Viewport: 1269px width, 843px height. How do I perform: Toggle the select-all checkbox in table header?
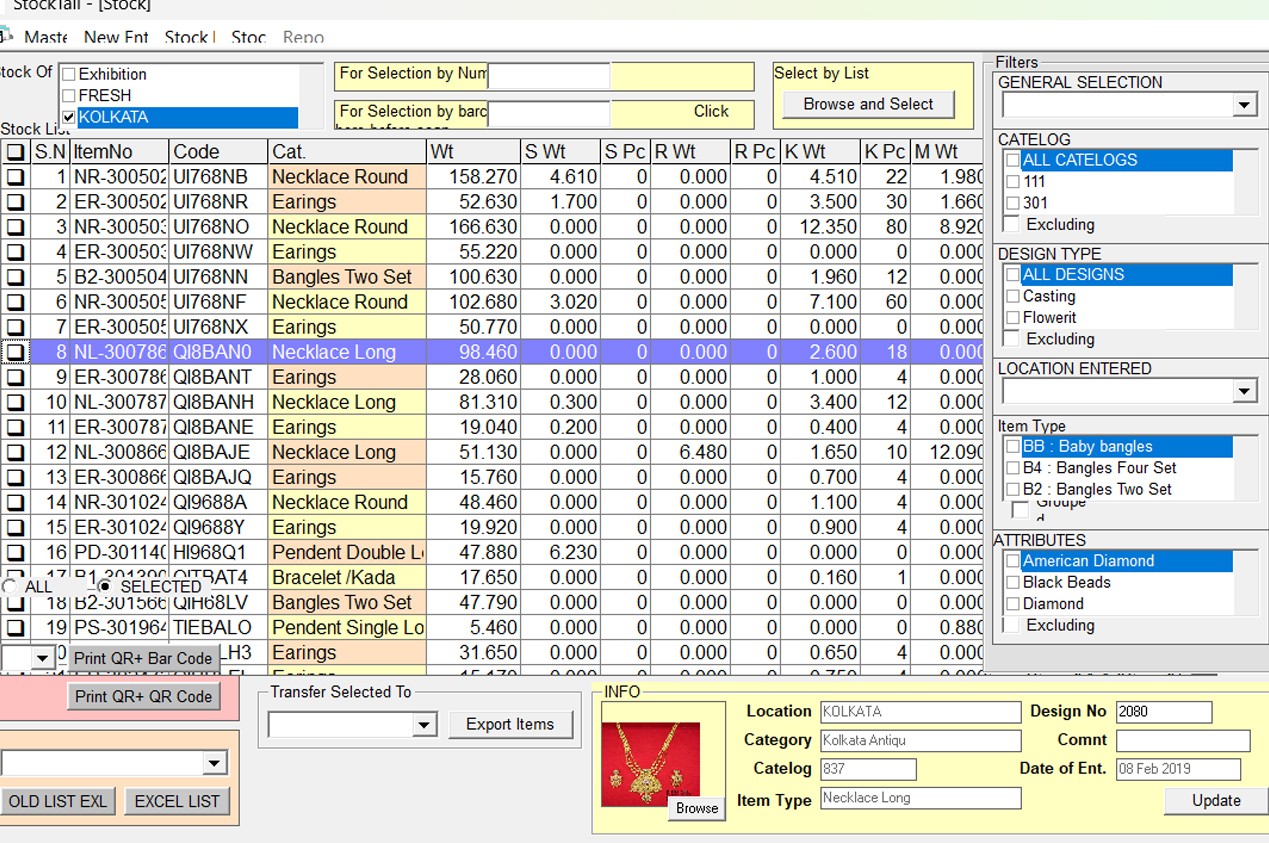click(x=15, y=152)
